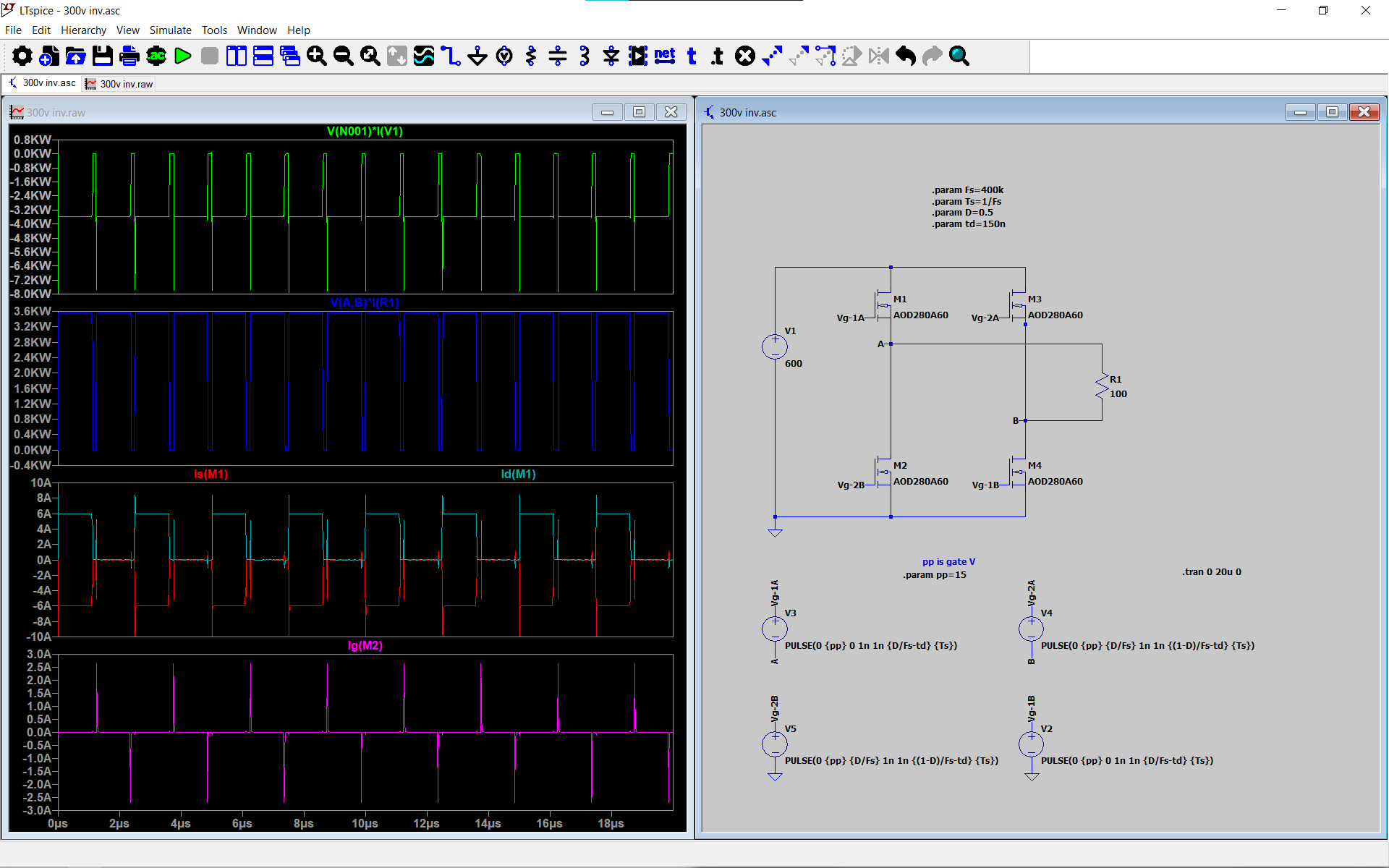Screen dimensions: 1389x868
Task: Create a new schematic file
Action: click(49, 56)
